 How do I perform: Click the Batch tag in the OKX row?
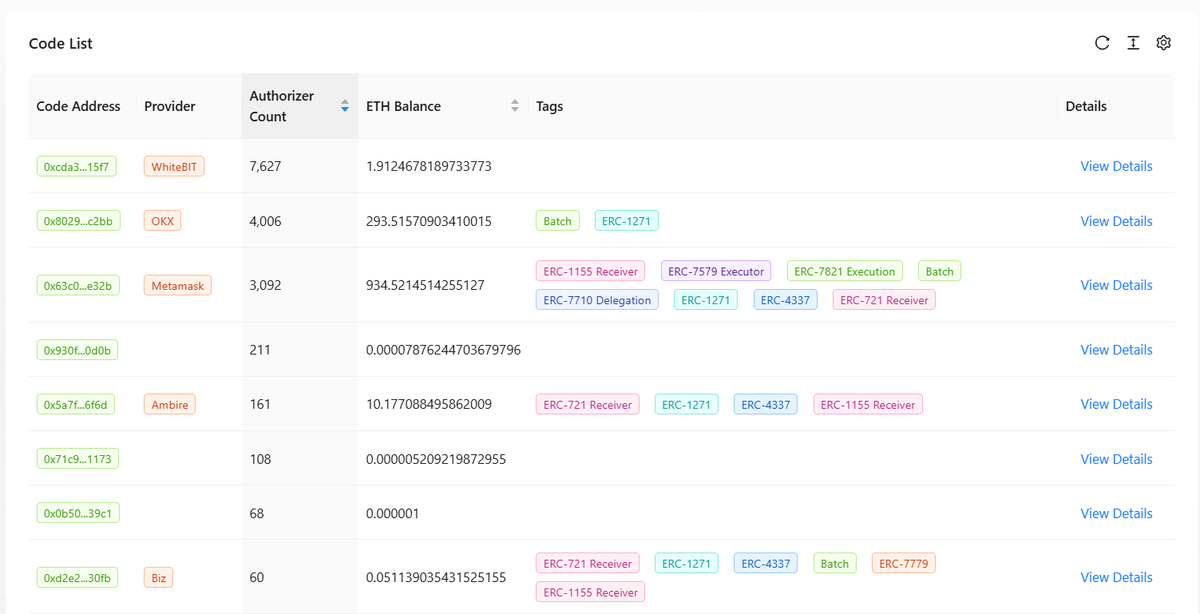pos(557,221)
